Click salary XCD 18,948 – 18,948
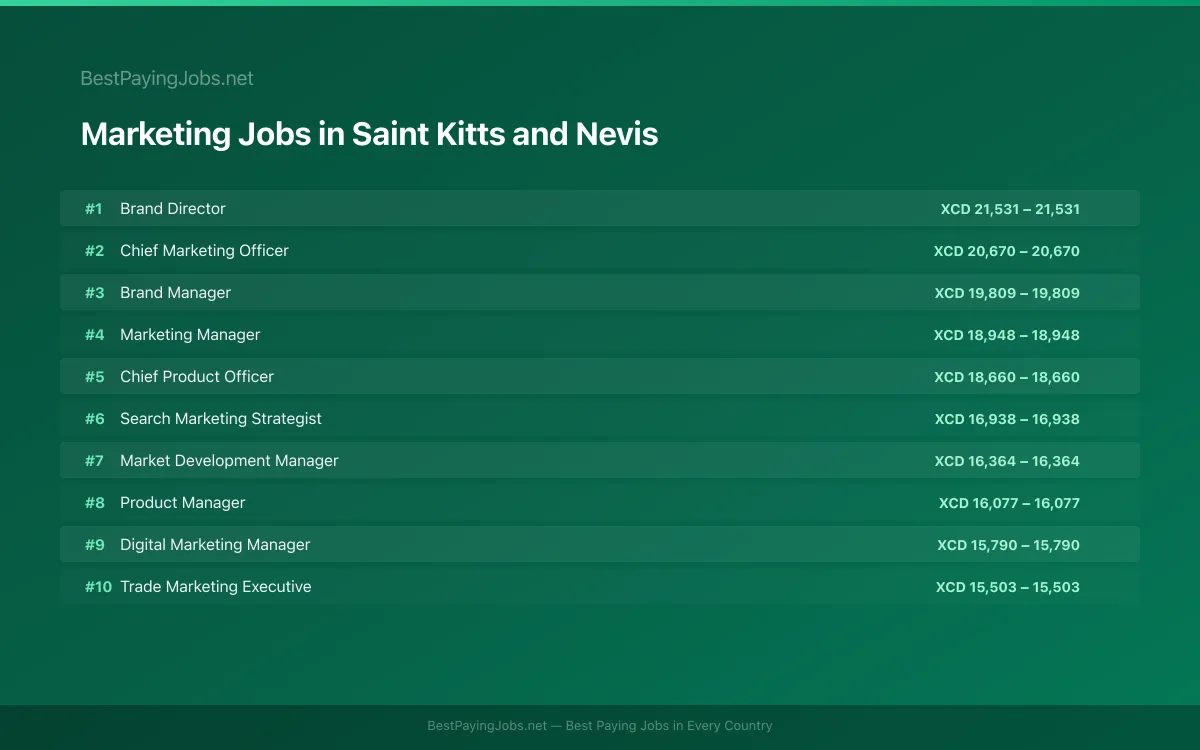 click(1007, 335)
